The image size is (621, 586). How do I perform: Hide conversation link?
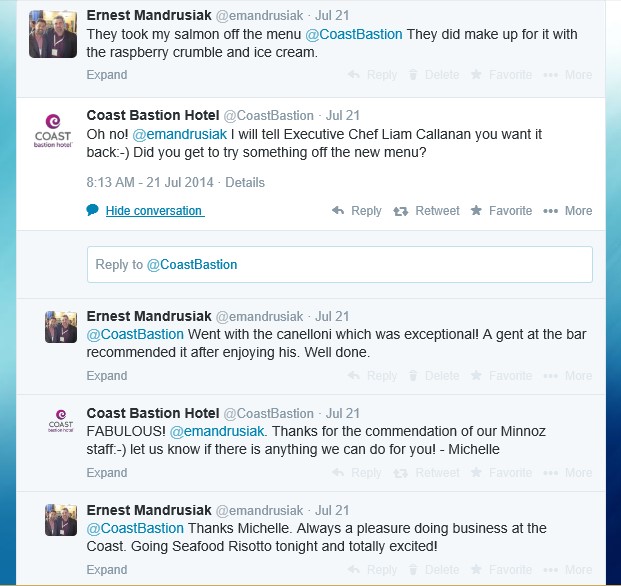tap(154, 211)
